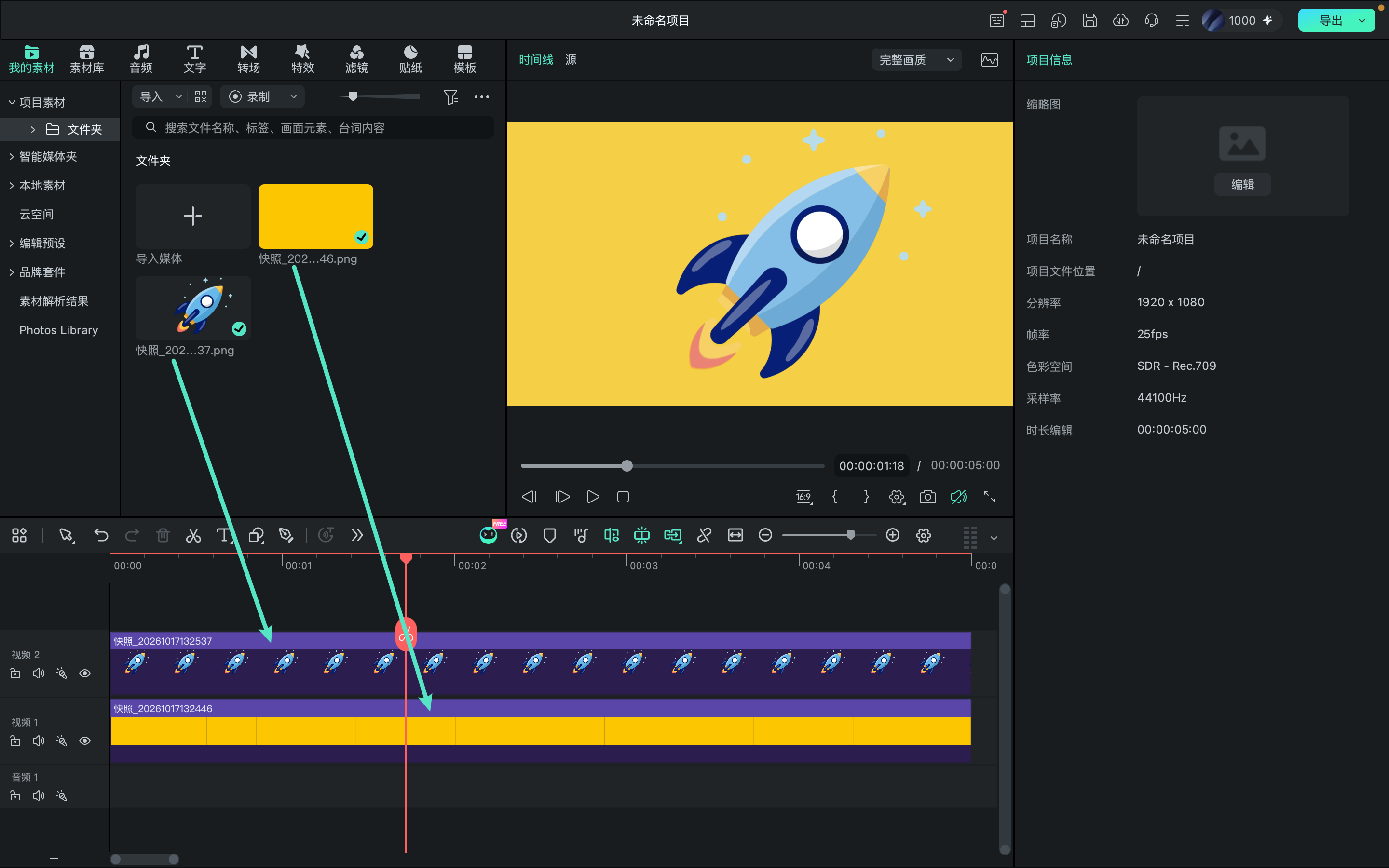Click the marker shield icon in timeline toolbar

[x=549, y=536]
